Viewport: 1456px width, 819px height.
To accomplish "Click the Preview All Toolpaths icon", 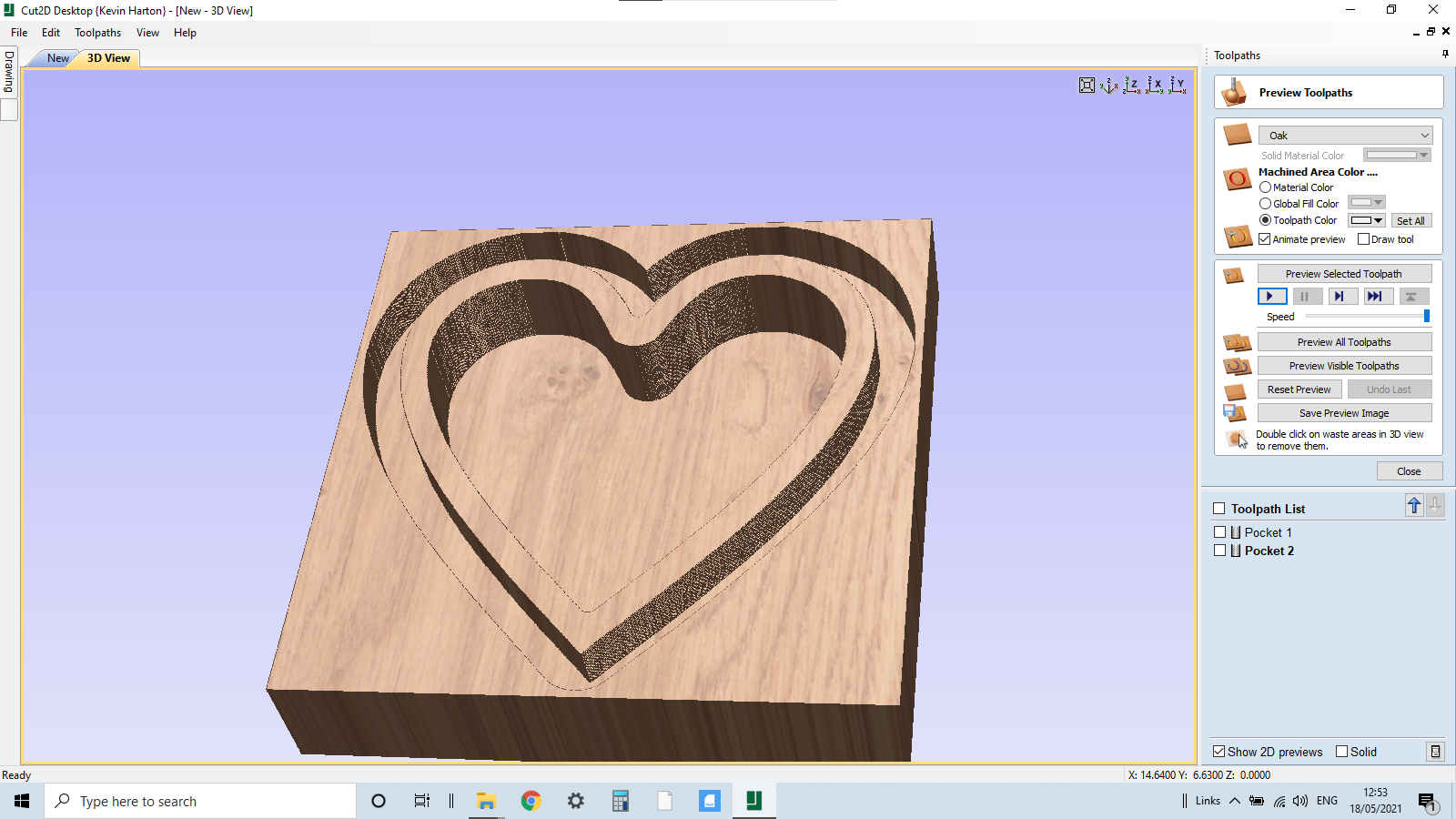I will [1238, 342].
